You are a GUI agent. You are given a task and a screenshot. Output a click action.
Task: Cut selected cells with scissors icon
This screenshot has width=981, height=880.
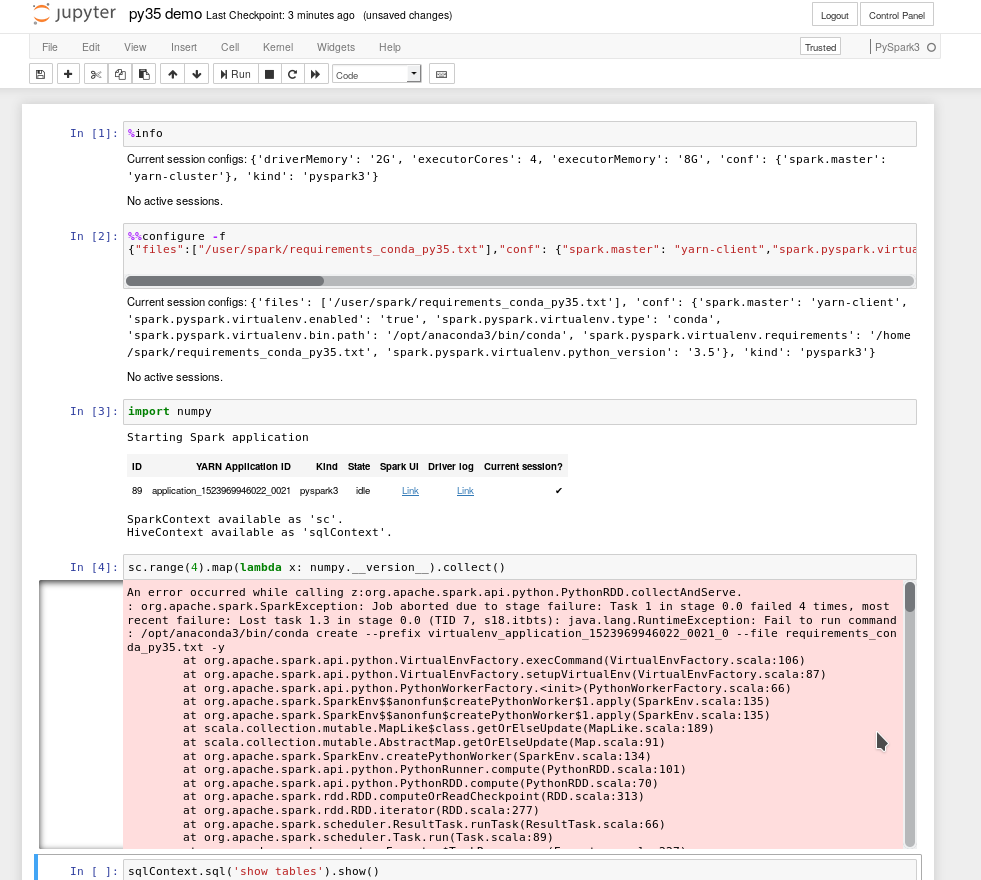click(96, 74)
